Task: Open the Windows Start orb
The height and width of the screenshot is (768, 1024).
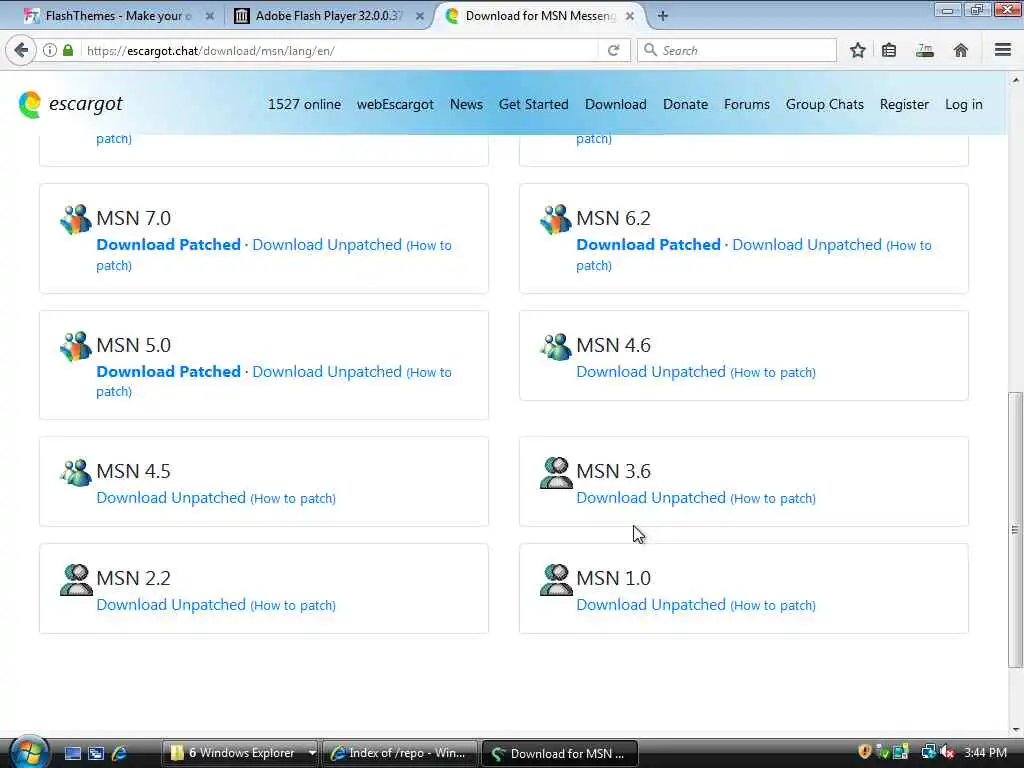Action: [x=29, y=752]
